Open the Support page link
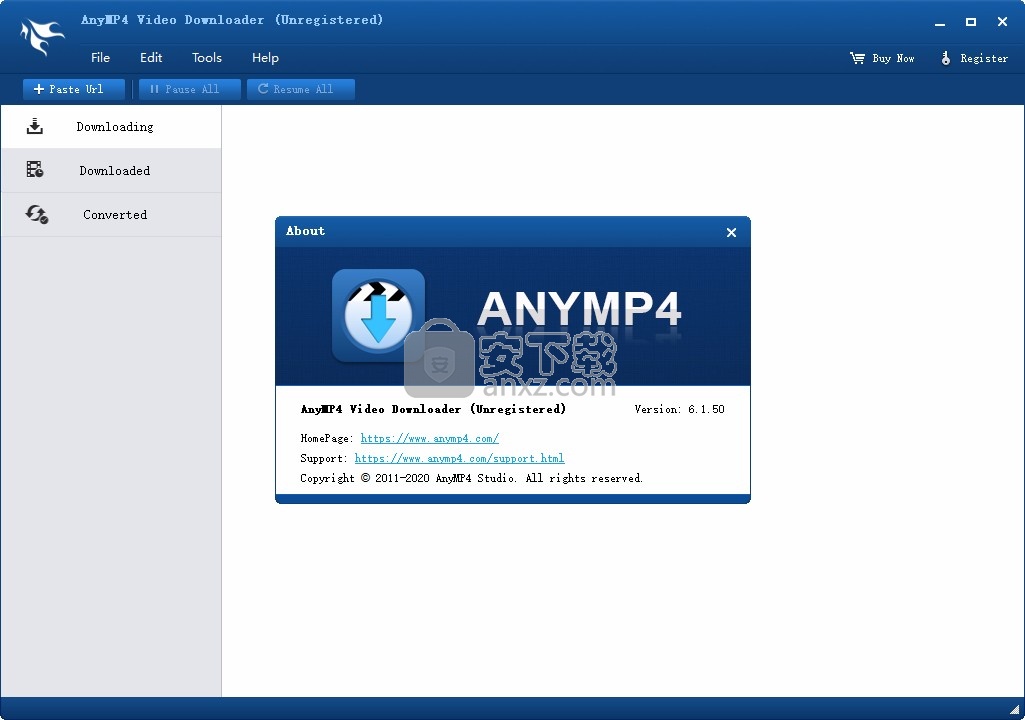Screen dimensions: 1025x720 click(x=459, y=458)
